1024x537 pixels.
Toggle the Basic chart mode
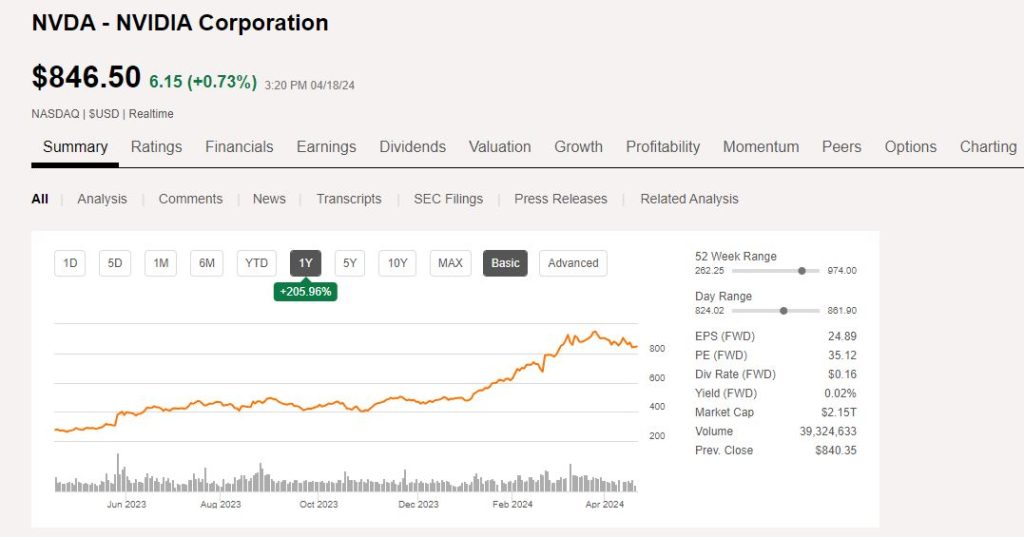pyautogui.click(x=505, y=263)
